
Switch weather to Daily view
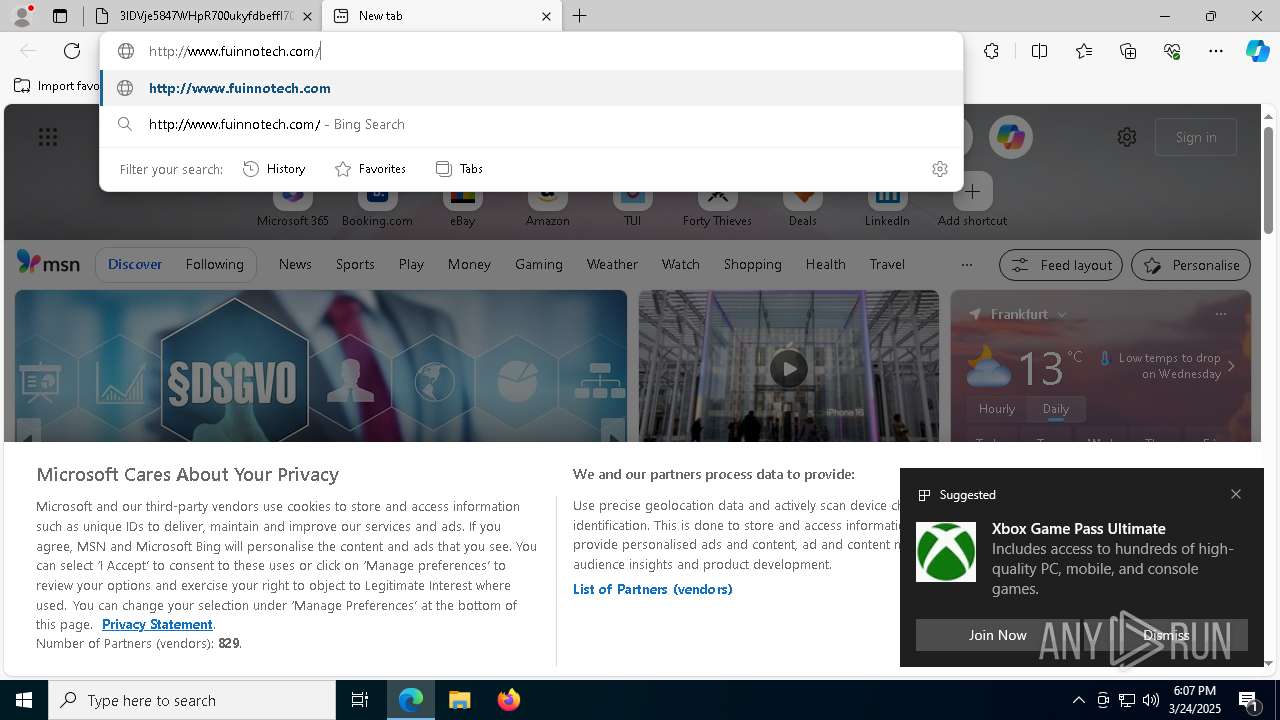(1056, 408)
